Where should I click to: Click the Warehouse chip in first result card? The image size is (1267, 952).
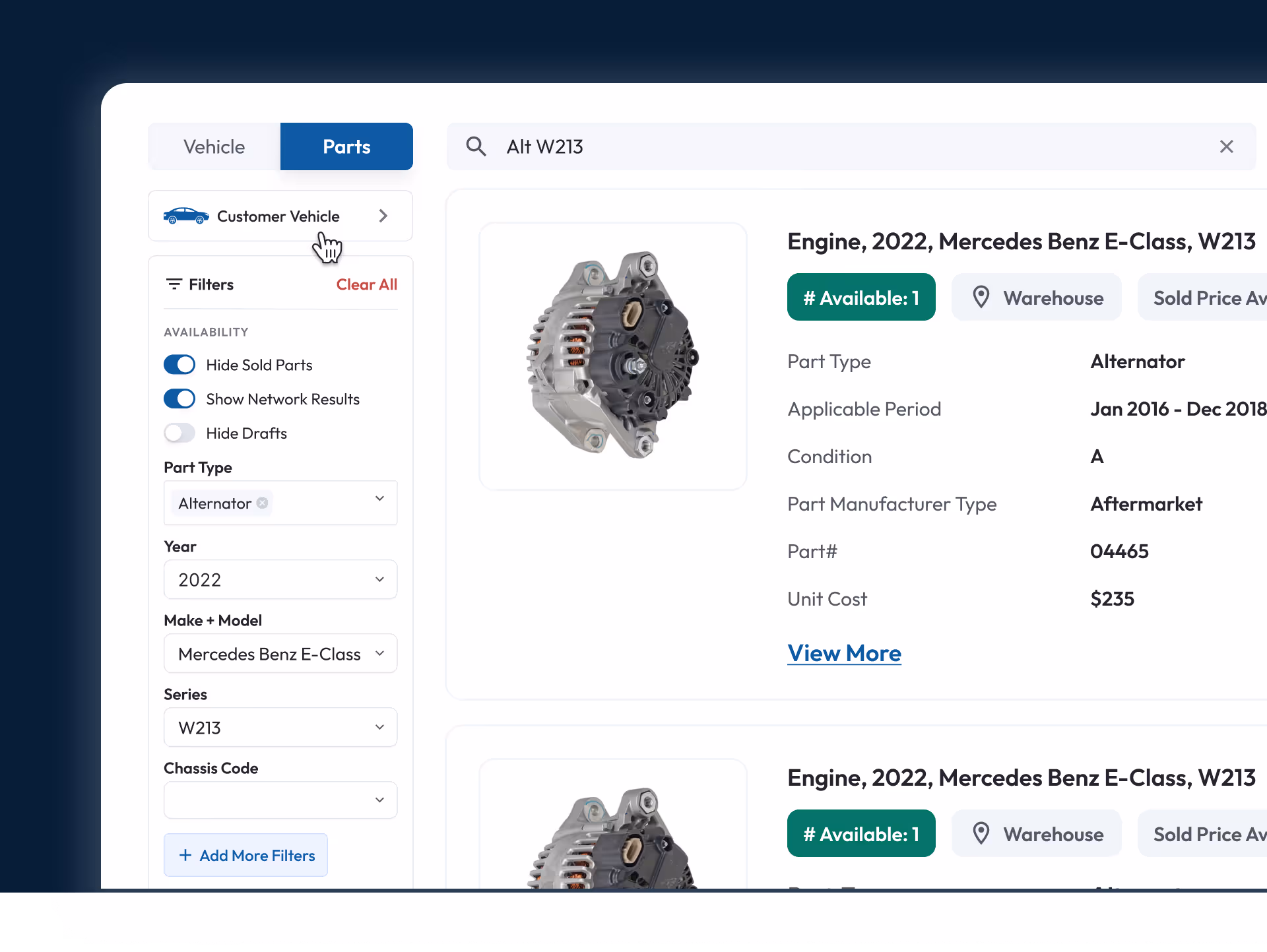[x=1037, y=297]
